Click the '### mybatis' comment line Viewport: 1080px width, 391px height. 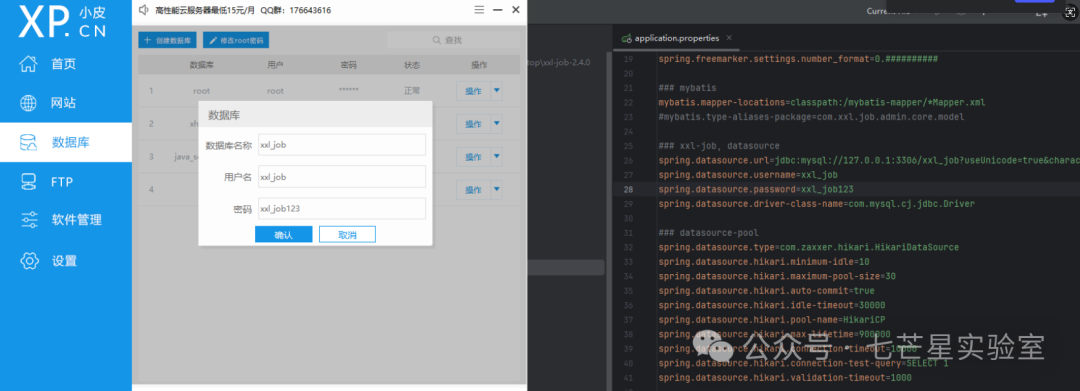(687, 88)
